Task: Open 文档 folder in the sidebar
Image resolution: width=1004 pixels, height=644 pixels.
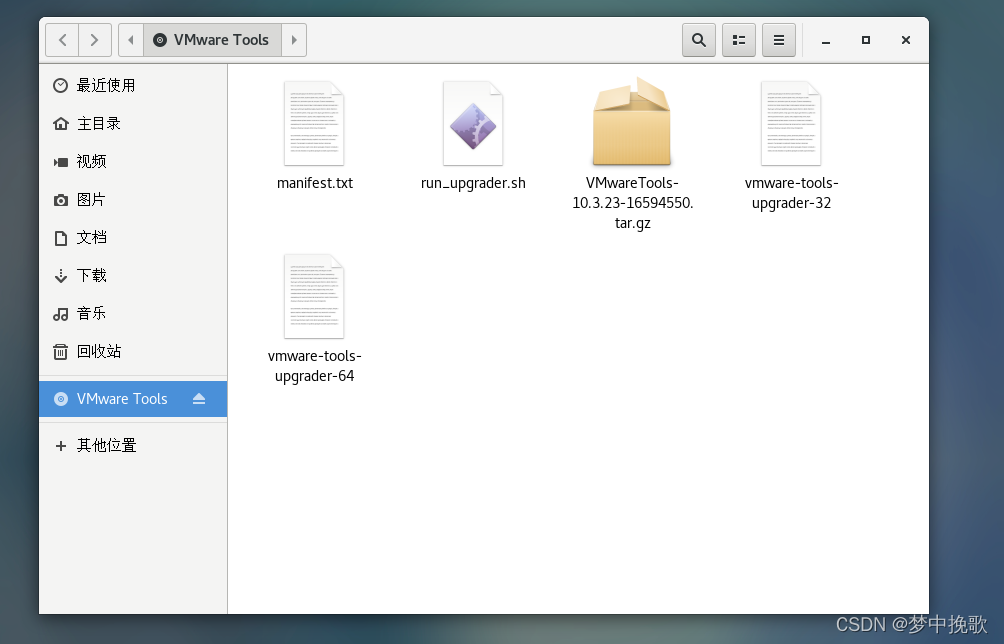Action: pos(133,237)
